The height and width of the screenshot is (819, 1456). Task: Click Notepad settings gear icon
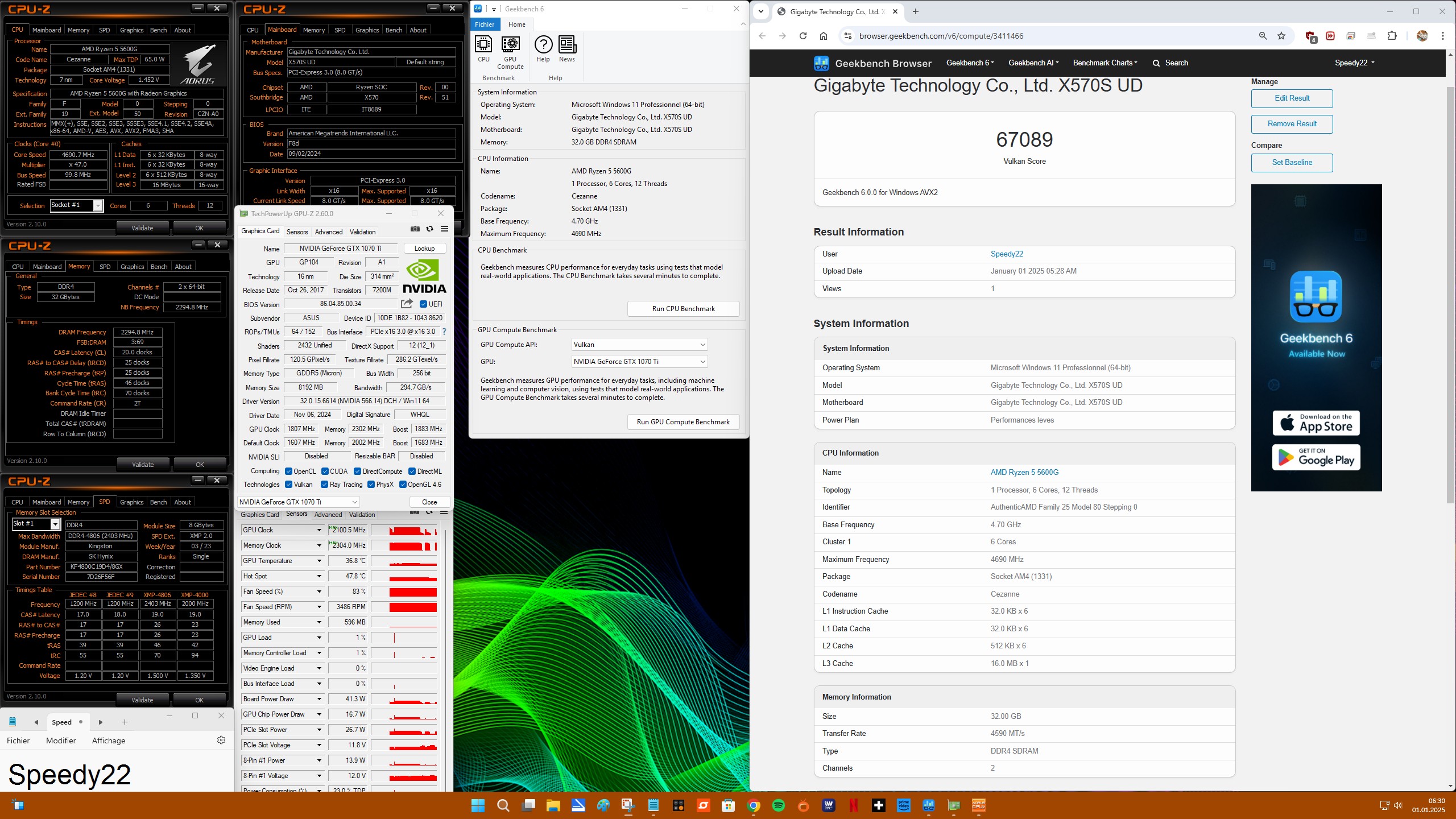click(221, 740)
